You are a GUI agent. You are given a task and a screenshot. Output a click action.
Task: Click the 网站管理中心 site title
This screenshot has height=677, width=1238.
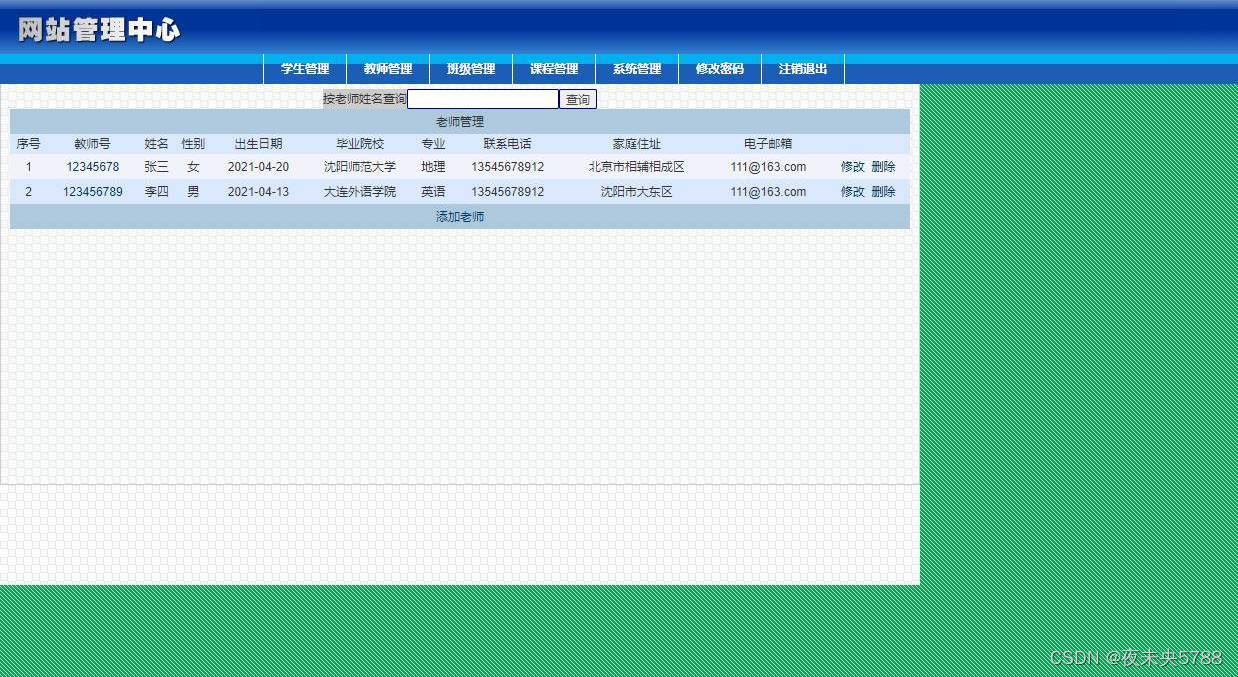point(99,30)
